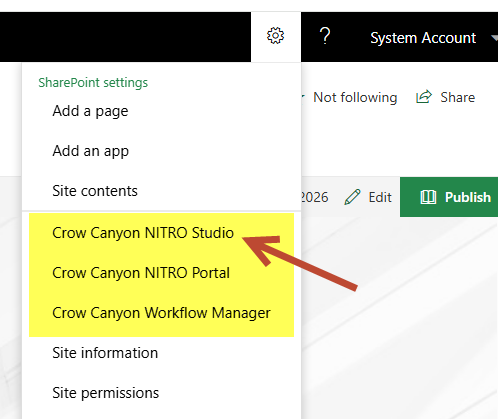Open Site permissions
The width and height of the screenshot is (498, 419).
tap(106, 393)
